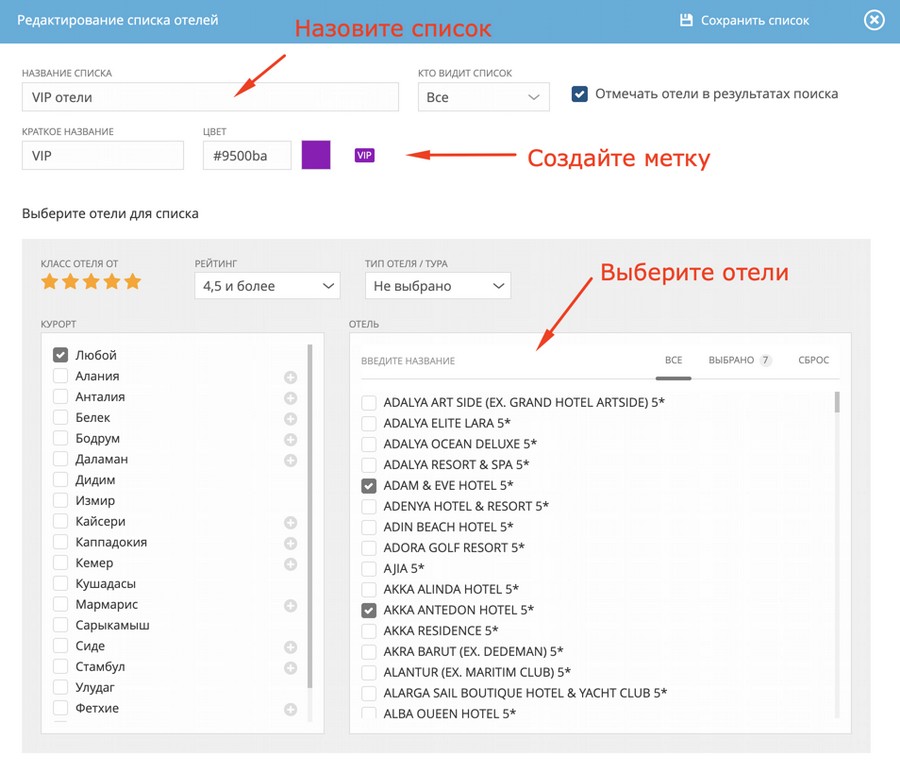Set hotel class to two stars
This screenshot has width=900, height=774.
coord(70,281)
